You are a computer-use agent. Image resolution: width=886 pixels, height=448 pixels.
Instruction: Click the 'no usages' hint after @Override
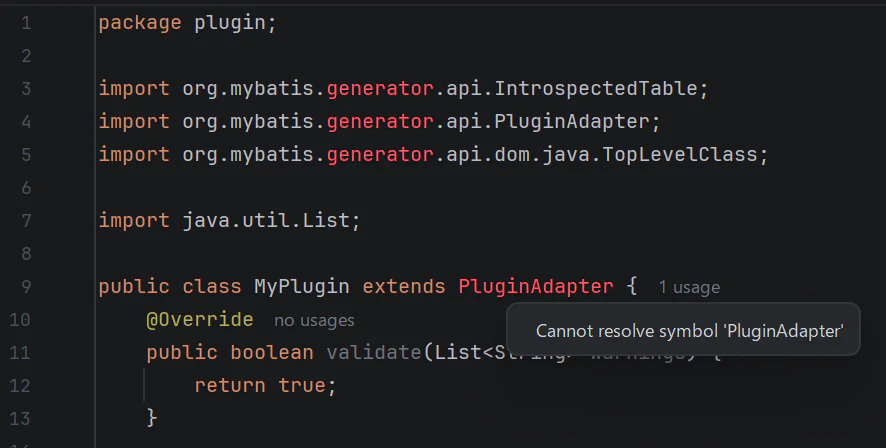314,320
